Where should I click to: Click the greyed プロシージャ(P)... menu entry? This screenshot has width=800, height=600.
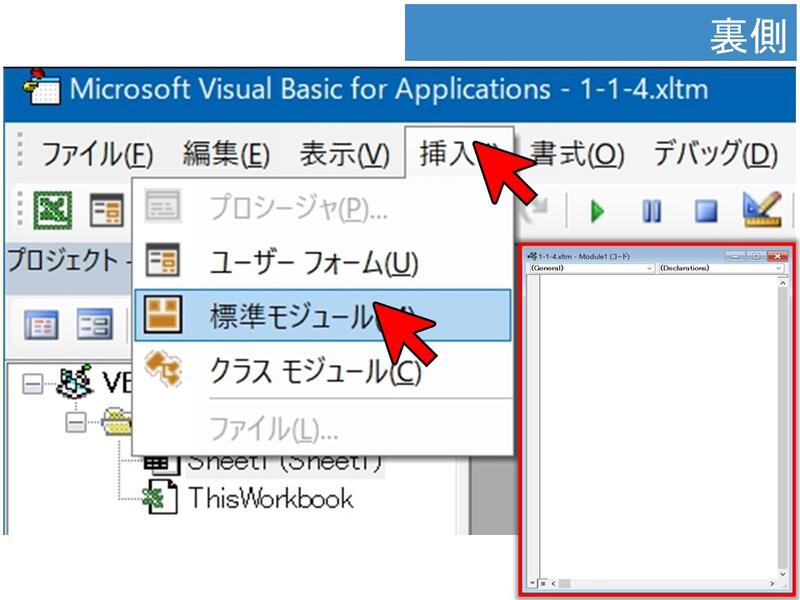(322, 207)
